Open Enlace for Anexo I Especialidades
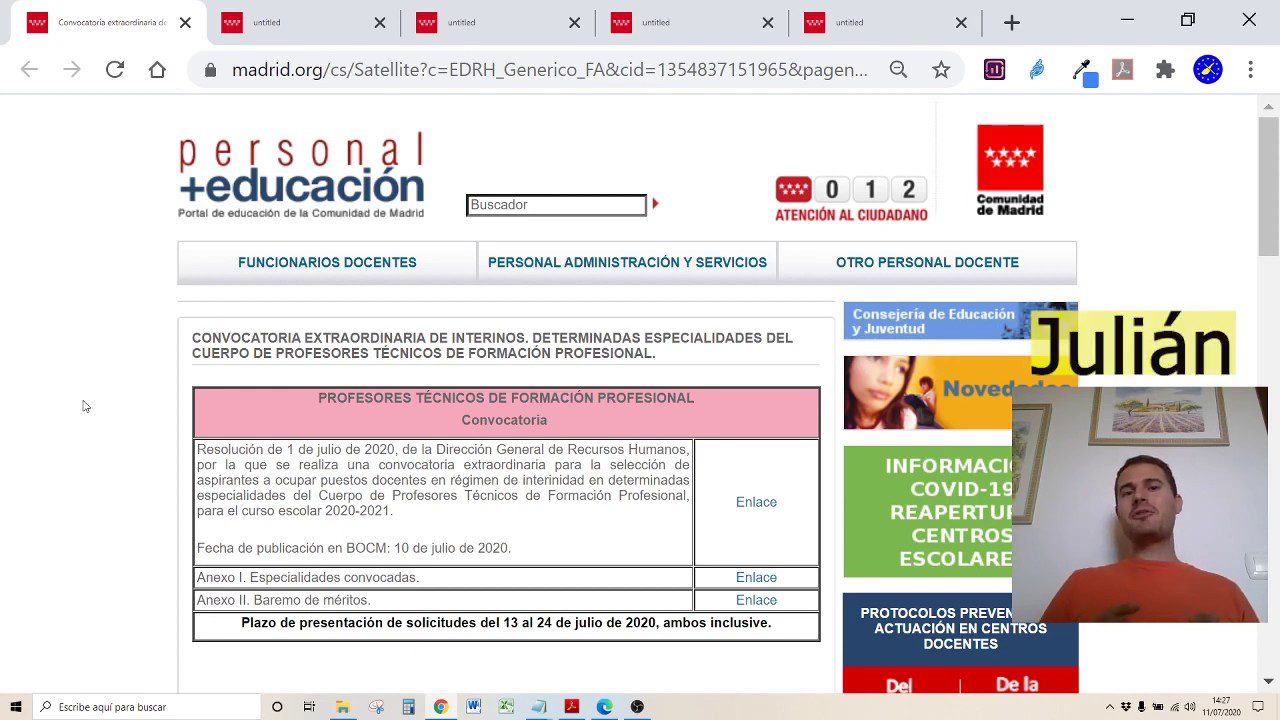Image resolution: width=1280 pixels, height=720 pixels. click(756, 577)
